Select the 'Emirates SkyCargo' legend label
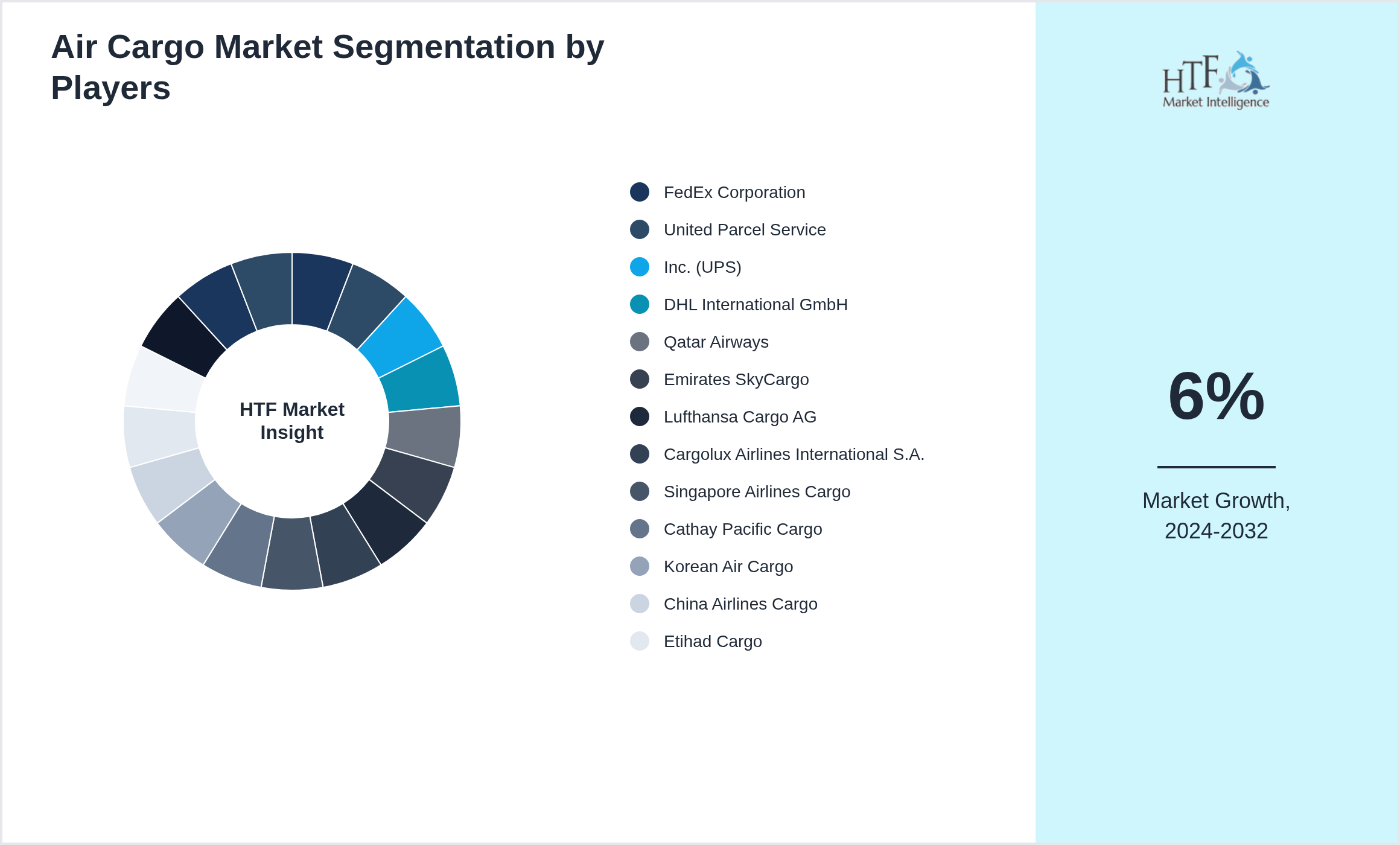Screen dimensions: 1400x845 [x=736, y=379]
